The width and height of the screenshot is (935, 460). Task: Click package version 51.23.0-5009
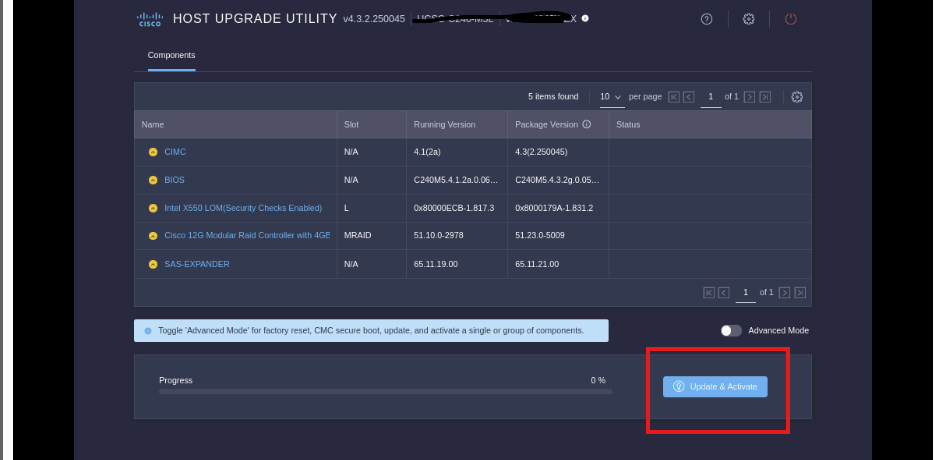[x=540, y=236]
